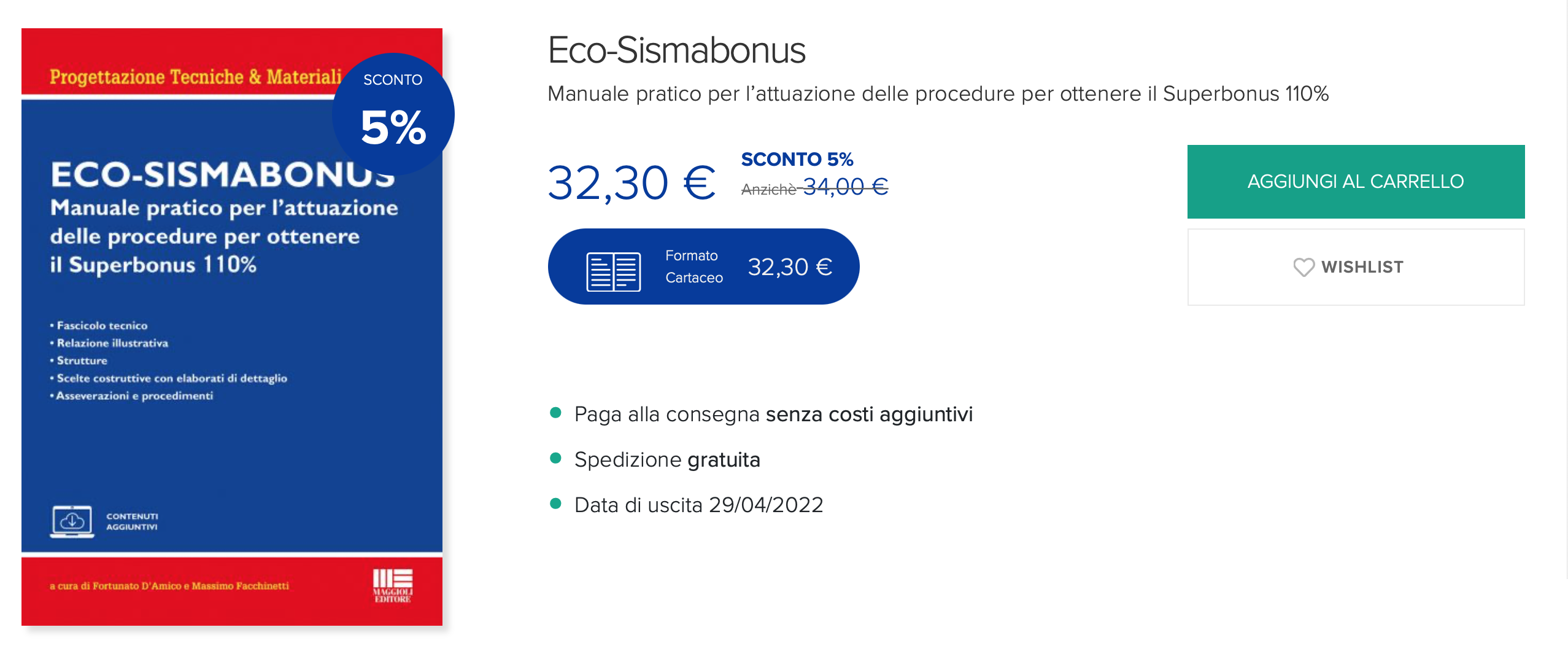Image resolution: width=1568 pixels, height=646 pixels.
Task: Click the Data di uscita 29/04/2022 line
Action: (x=698, y=505)
